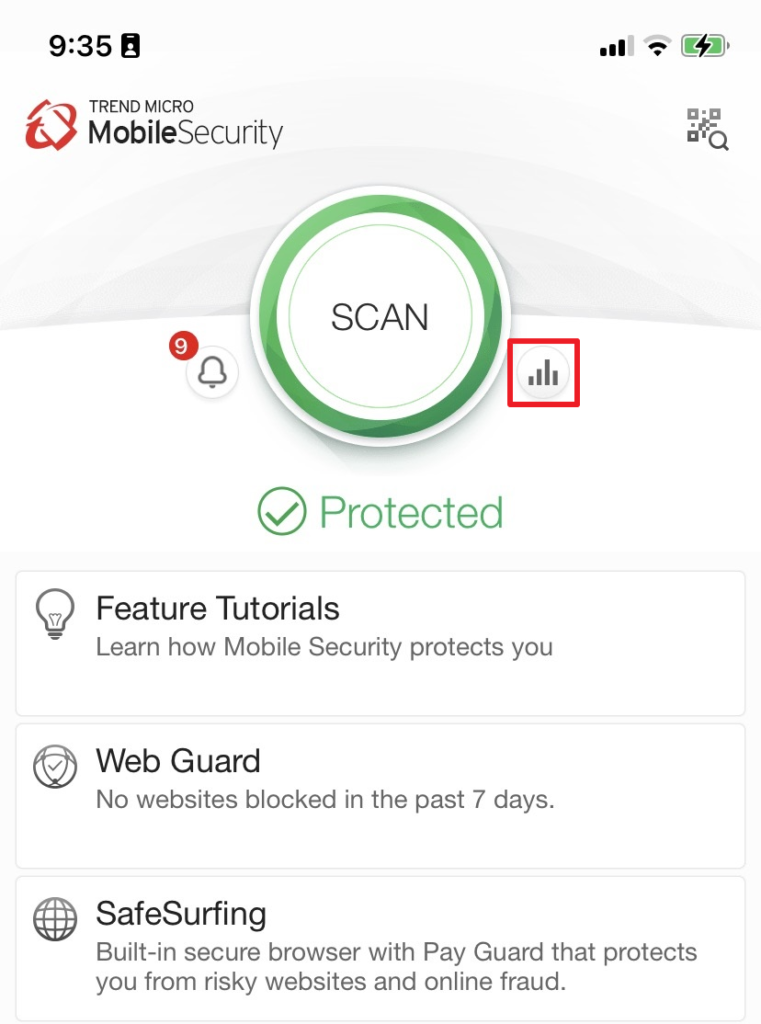Start a scan with the SCAN button
The image size is (761, 1024).
click(380, 317)
